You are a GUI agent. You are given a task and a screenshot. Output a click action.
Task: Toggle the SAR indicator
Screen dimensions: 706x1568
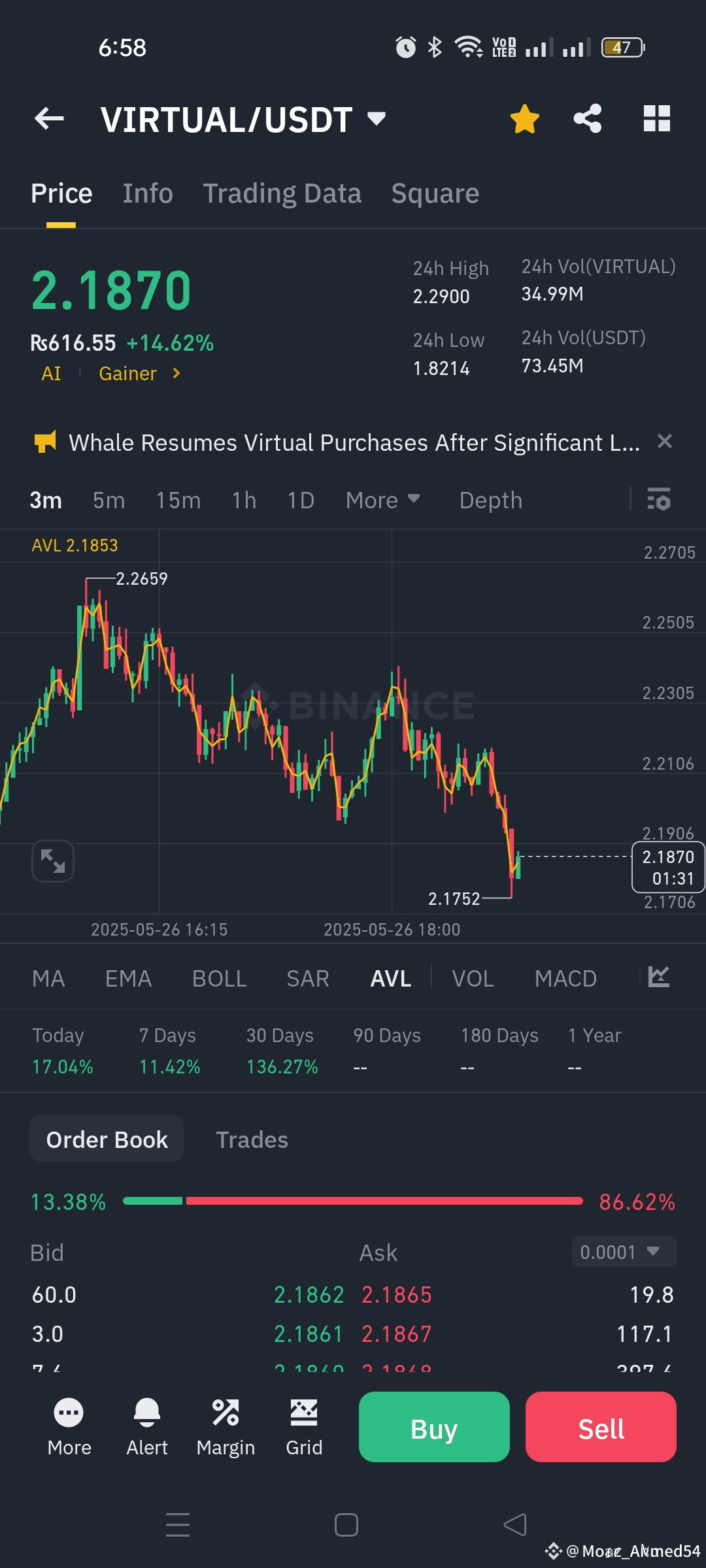[308, 979]
